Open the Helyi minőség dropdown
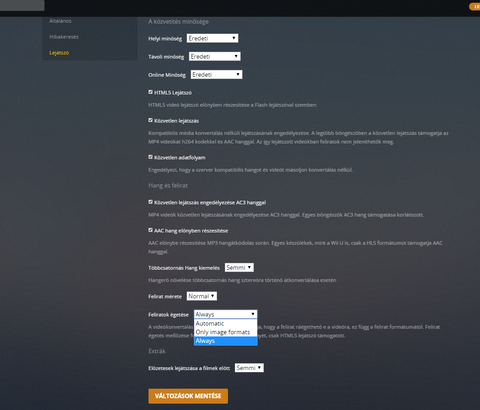Viewport: 480px width, 410px height. [x=212, y=38]
